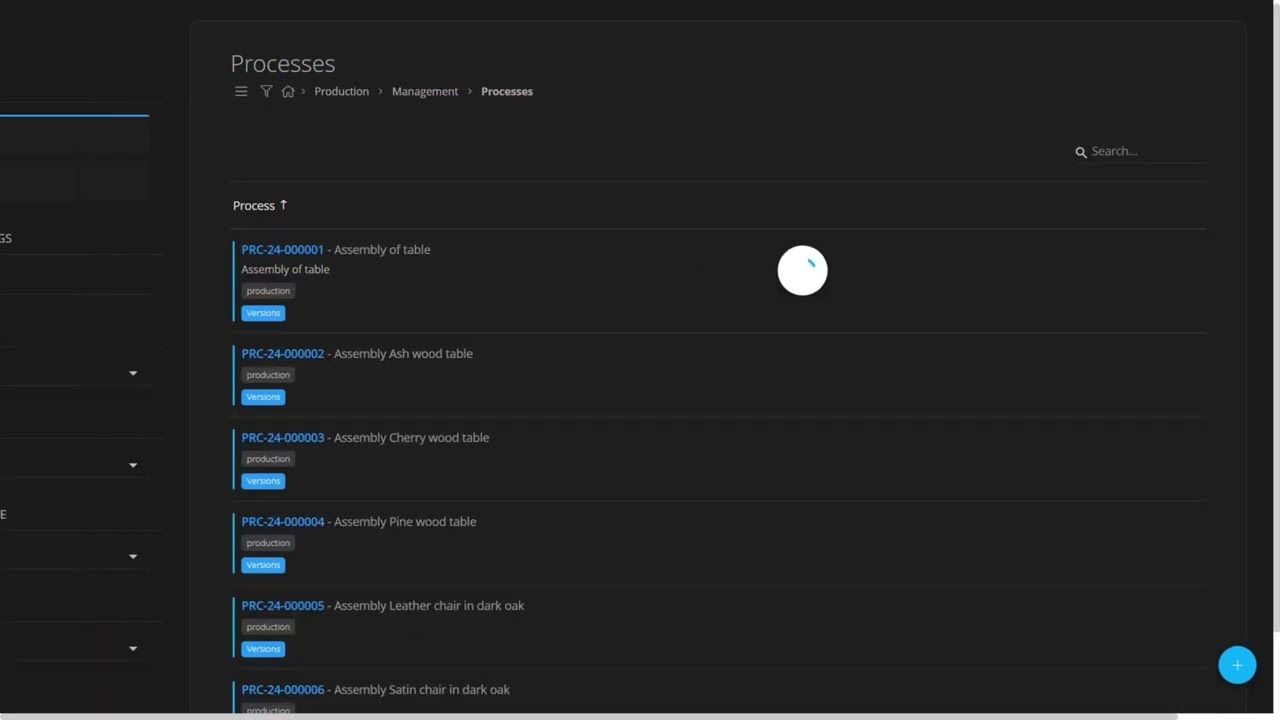Viewport: 1280px width, 720px height.
Task: Expand first sidebar dropdown arrow
Action: [133, 373]
